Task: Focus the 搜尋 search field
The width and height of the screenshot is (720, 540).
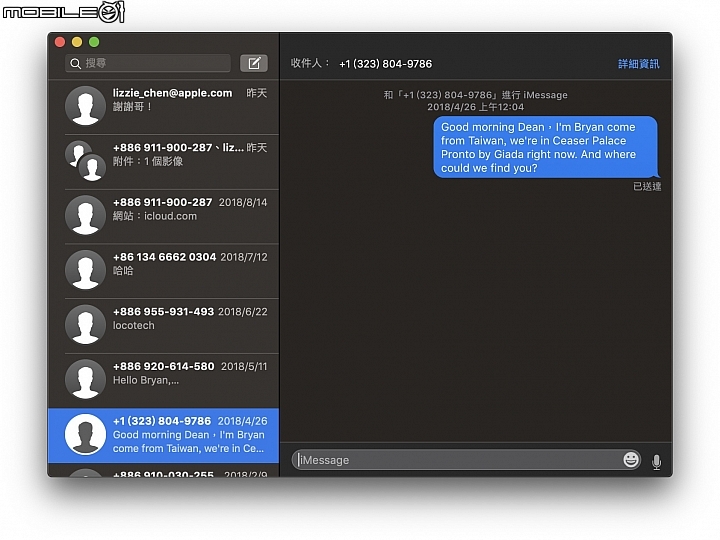Action: (x=148, y=63)
